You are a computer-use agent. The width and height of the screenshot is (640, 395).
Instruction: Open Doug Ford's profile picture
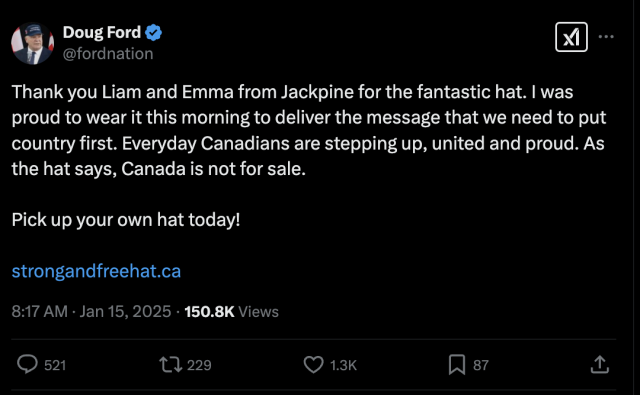click(32, 44)
